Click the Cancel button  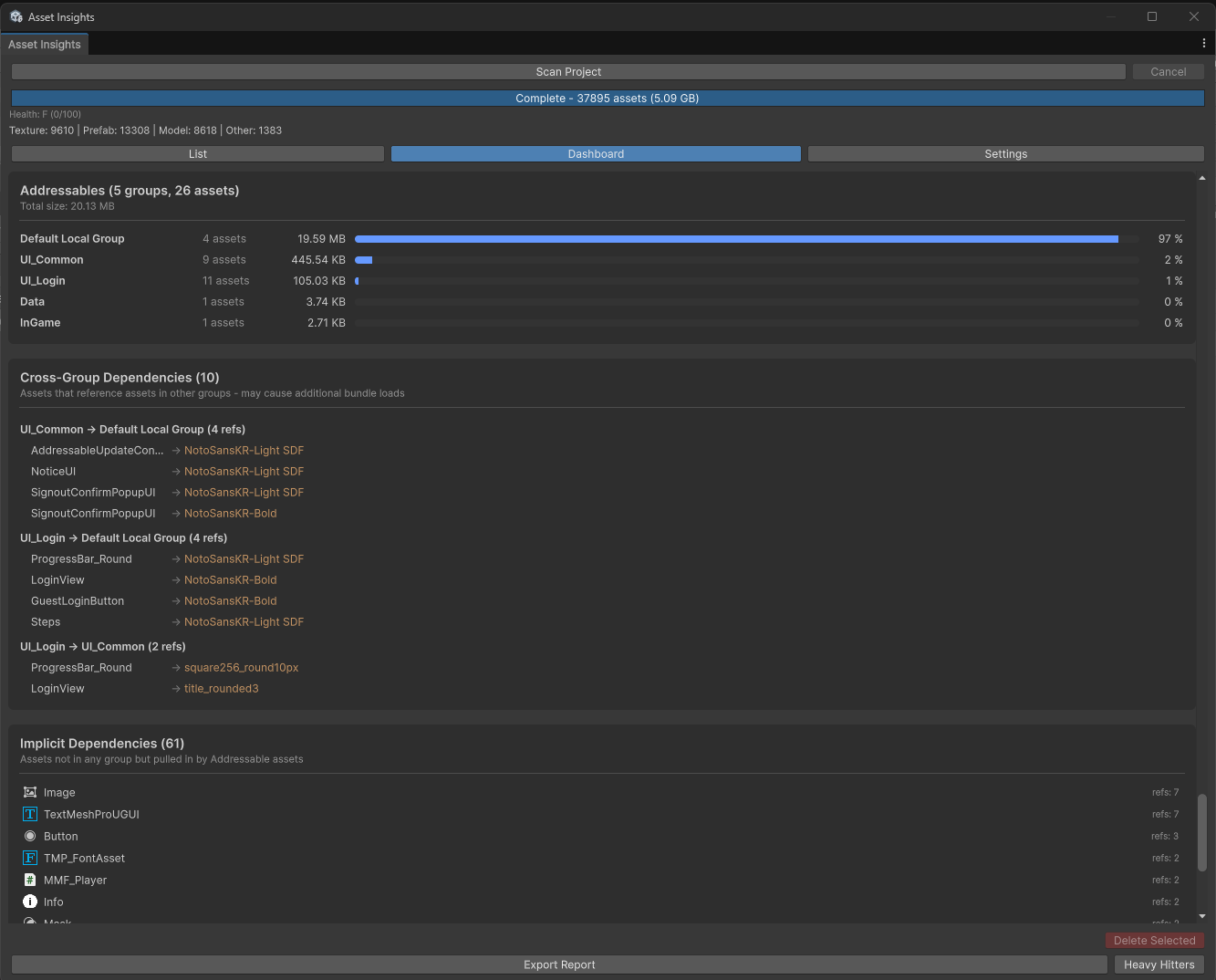[x=1169, y=72]
